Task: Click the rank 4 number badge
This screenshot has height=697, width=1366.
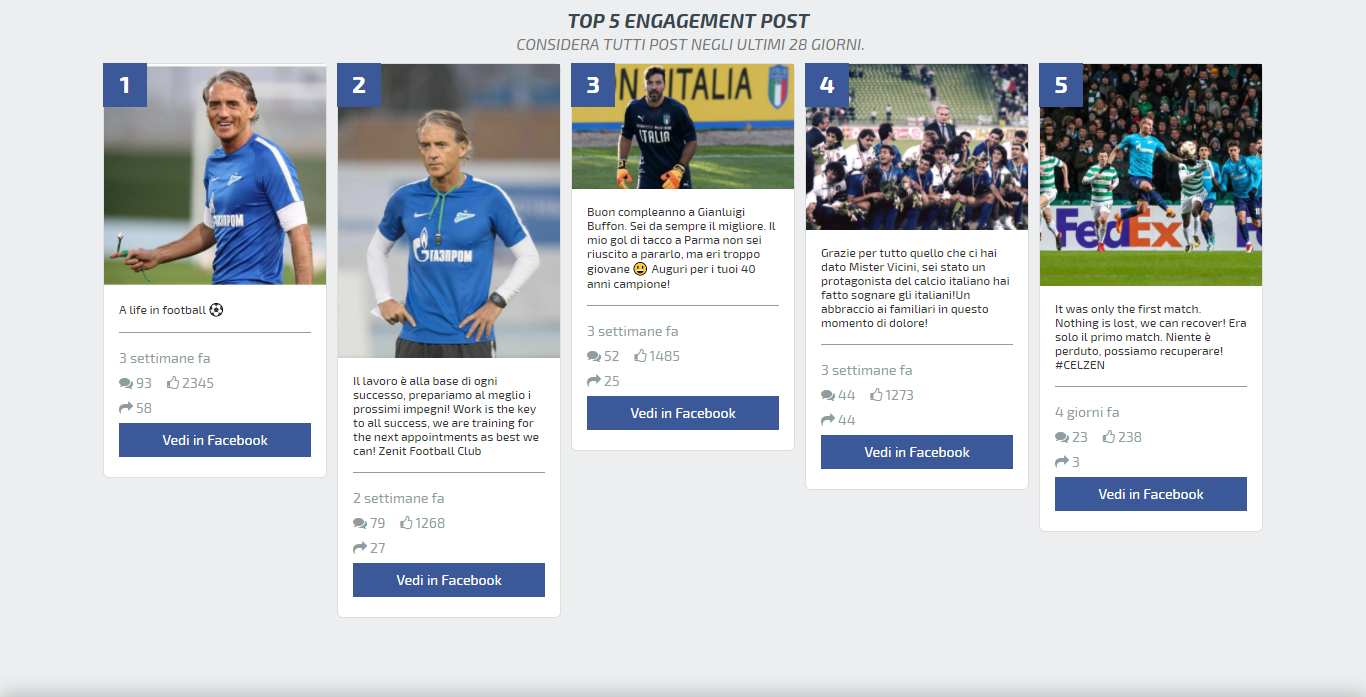Action: coord(827,85)
